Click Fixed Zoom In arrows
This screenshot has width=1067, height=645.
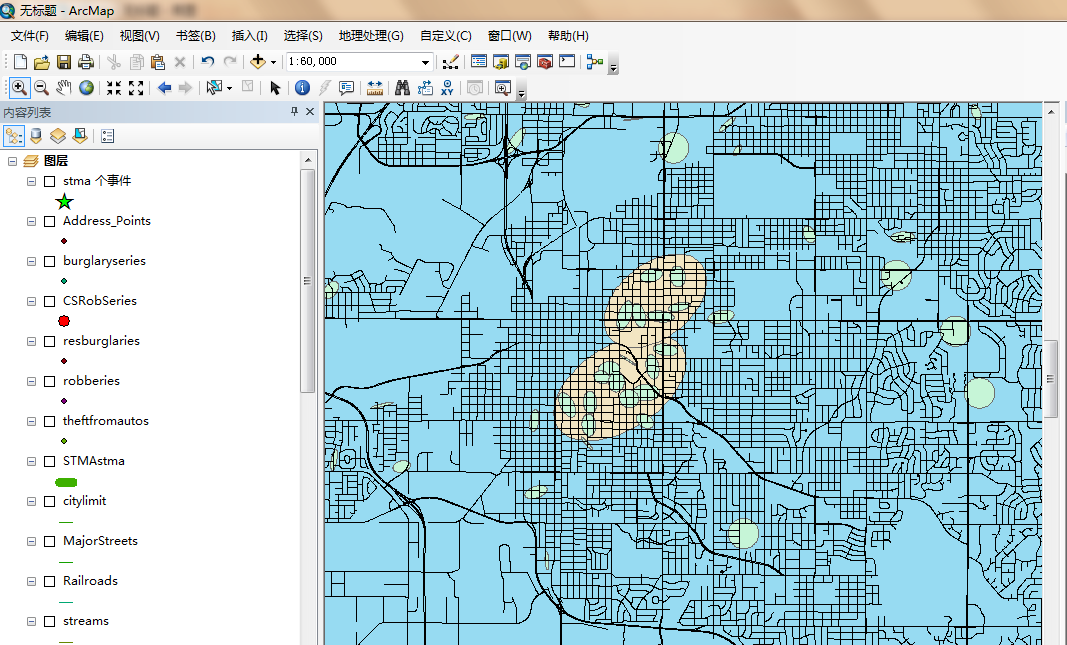(x=114, y=88)
